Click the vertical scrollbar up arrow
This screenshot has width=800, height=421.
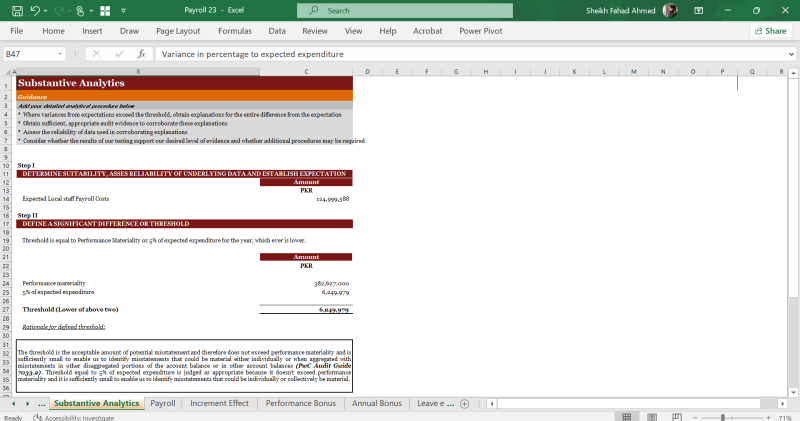[x=793, y=73]
